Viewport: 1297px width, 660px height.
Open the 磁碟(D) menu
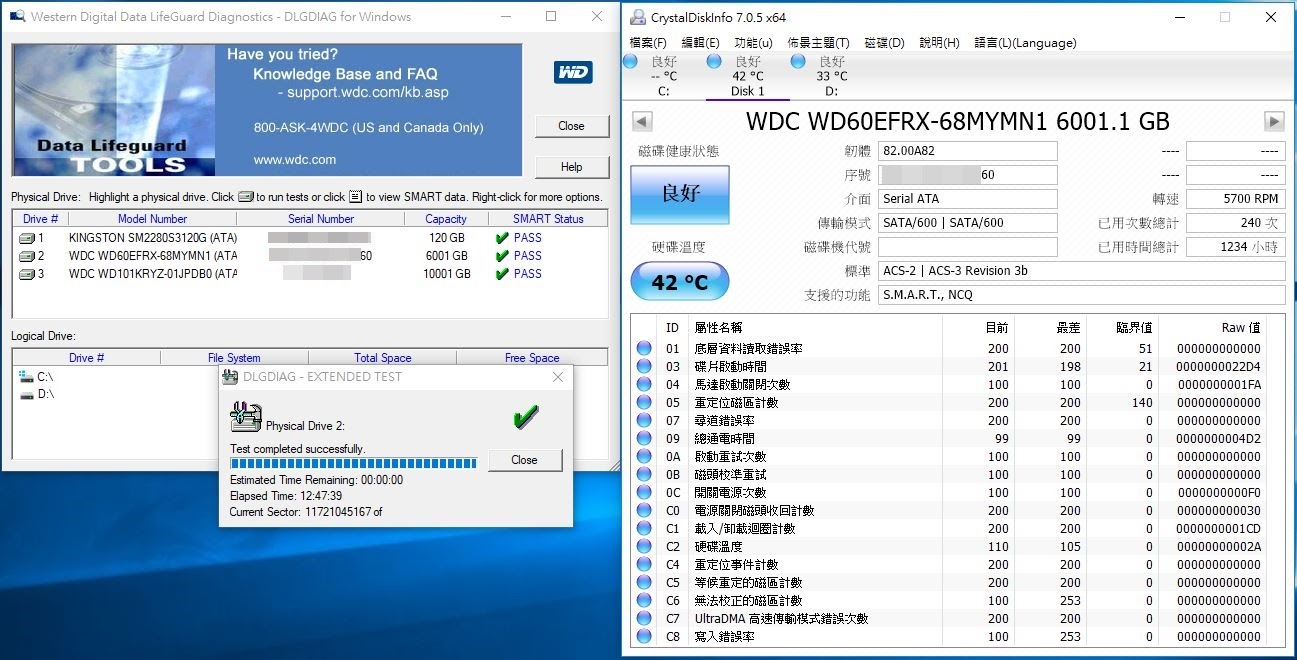[884, 43]
